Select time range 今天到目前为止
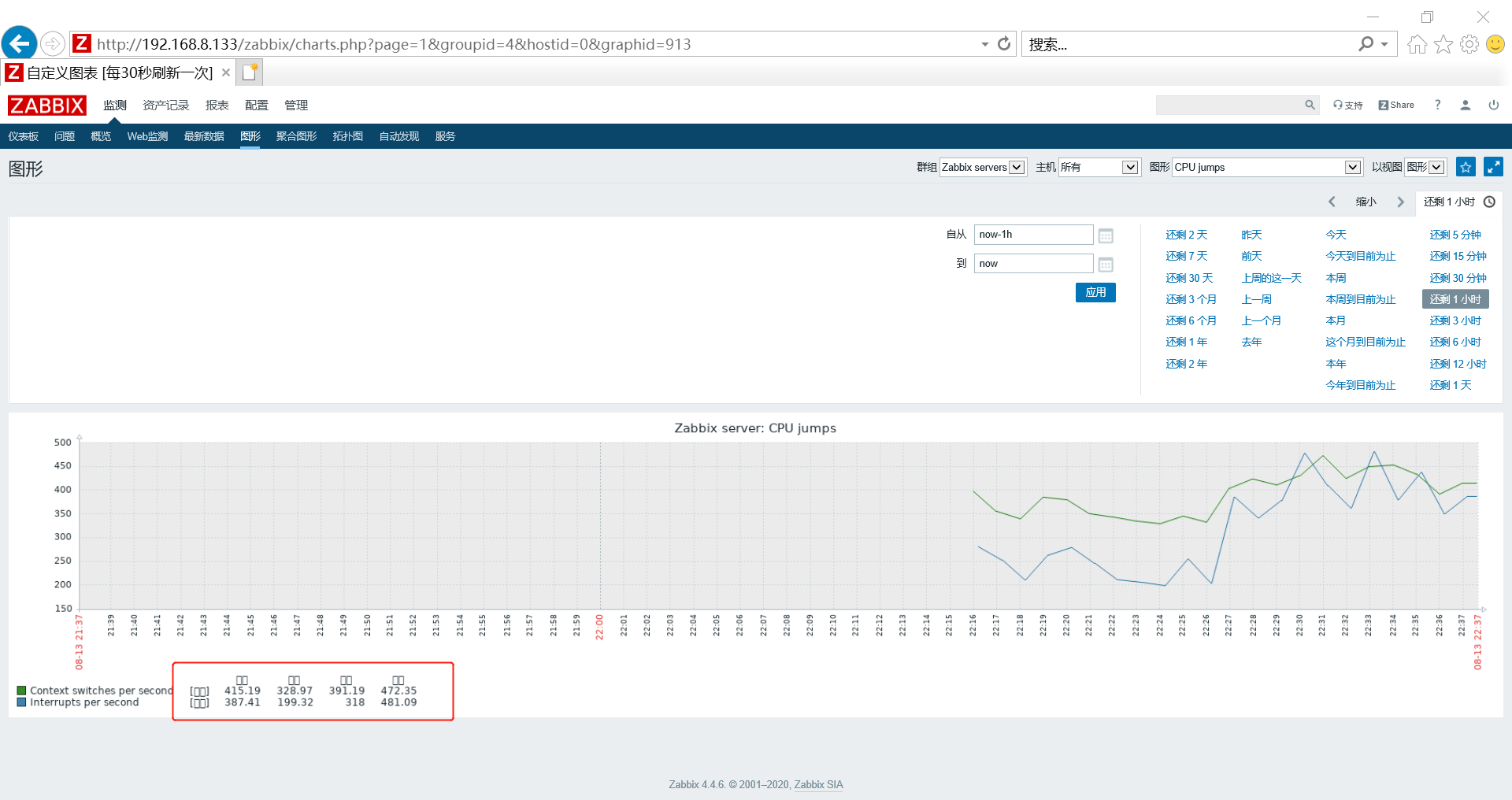 tap(1361, 256)
